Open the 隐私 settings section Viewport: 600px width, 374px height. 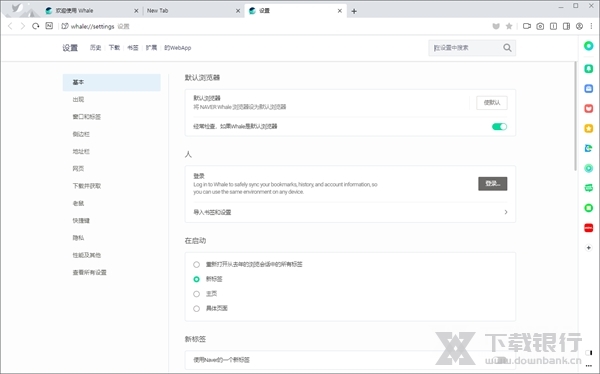tap(78, 238)
